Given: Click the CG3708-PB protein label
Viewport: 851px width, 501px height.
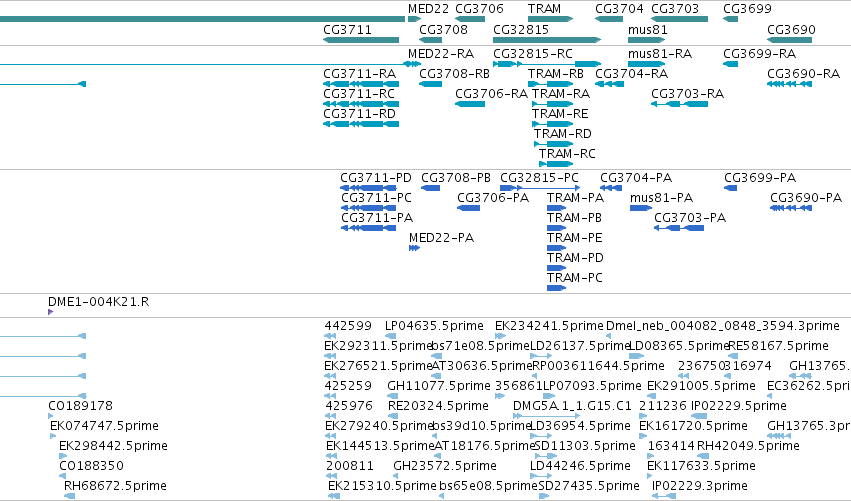Looking at the screenshot, I should pos(456,178).
